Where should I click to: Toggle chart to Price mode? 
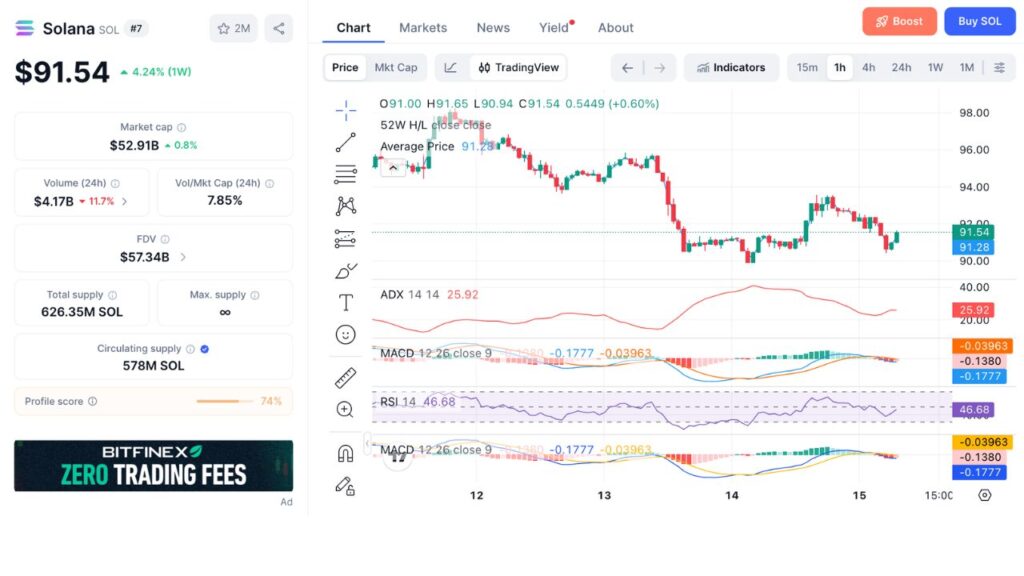coord(345,67)
